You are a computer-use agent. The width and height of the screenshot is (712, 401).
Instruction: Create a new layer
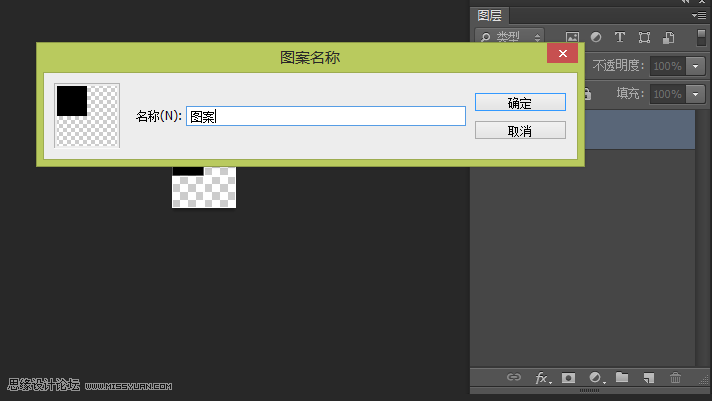pyautogui.click(x=649, y=378)
